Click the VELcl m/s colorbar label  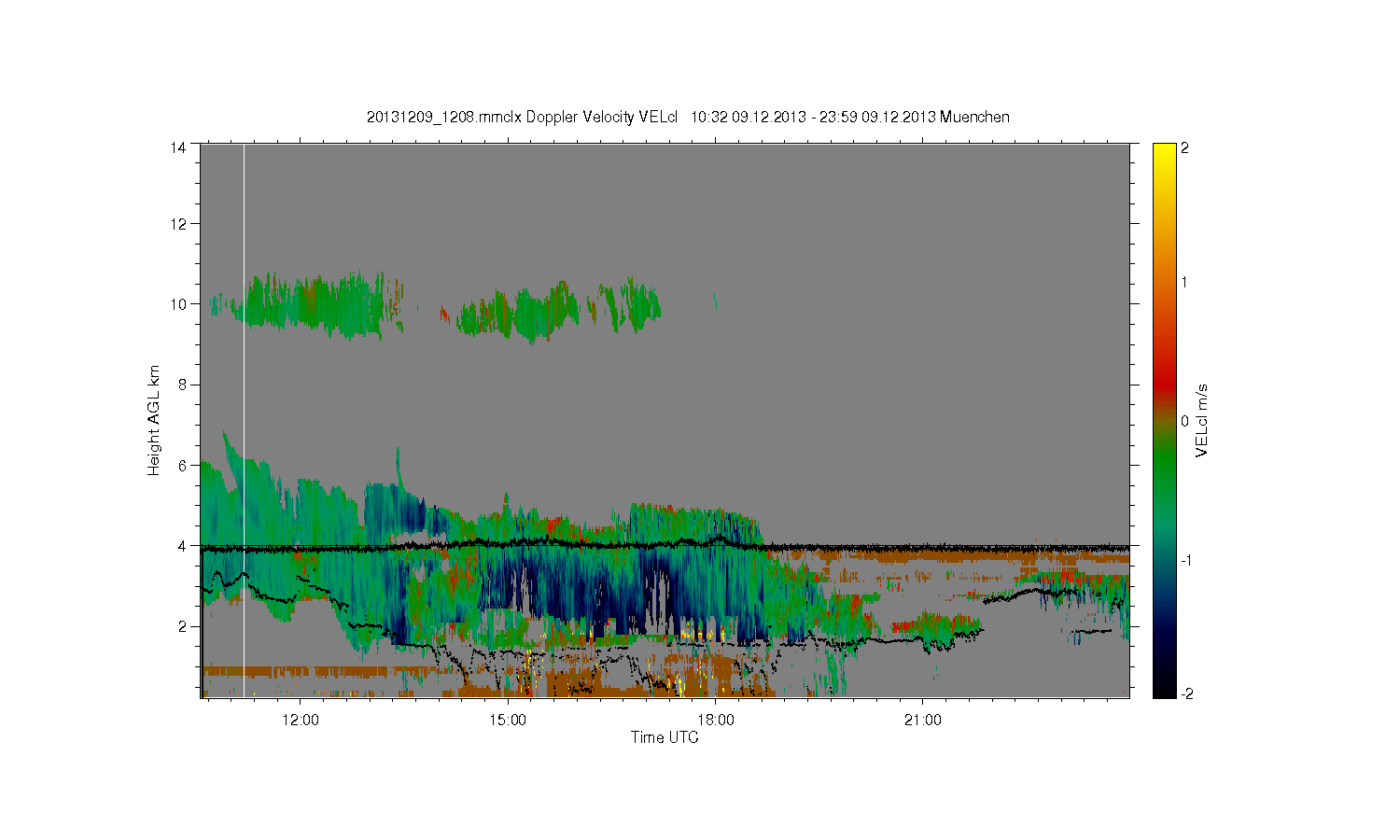(x=1202, y=420)
